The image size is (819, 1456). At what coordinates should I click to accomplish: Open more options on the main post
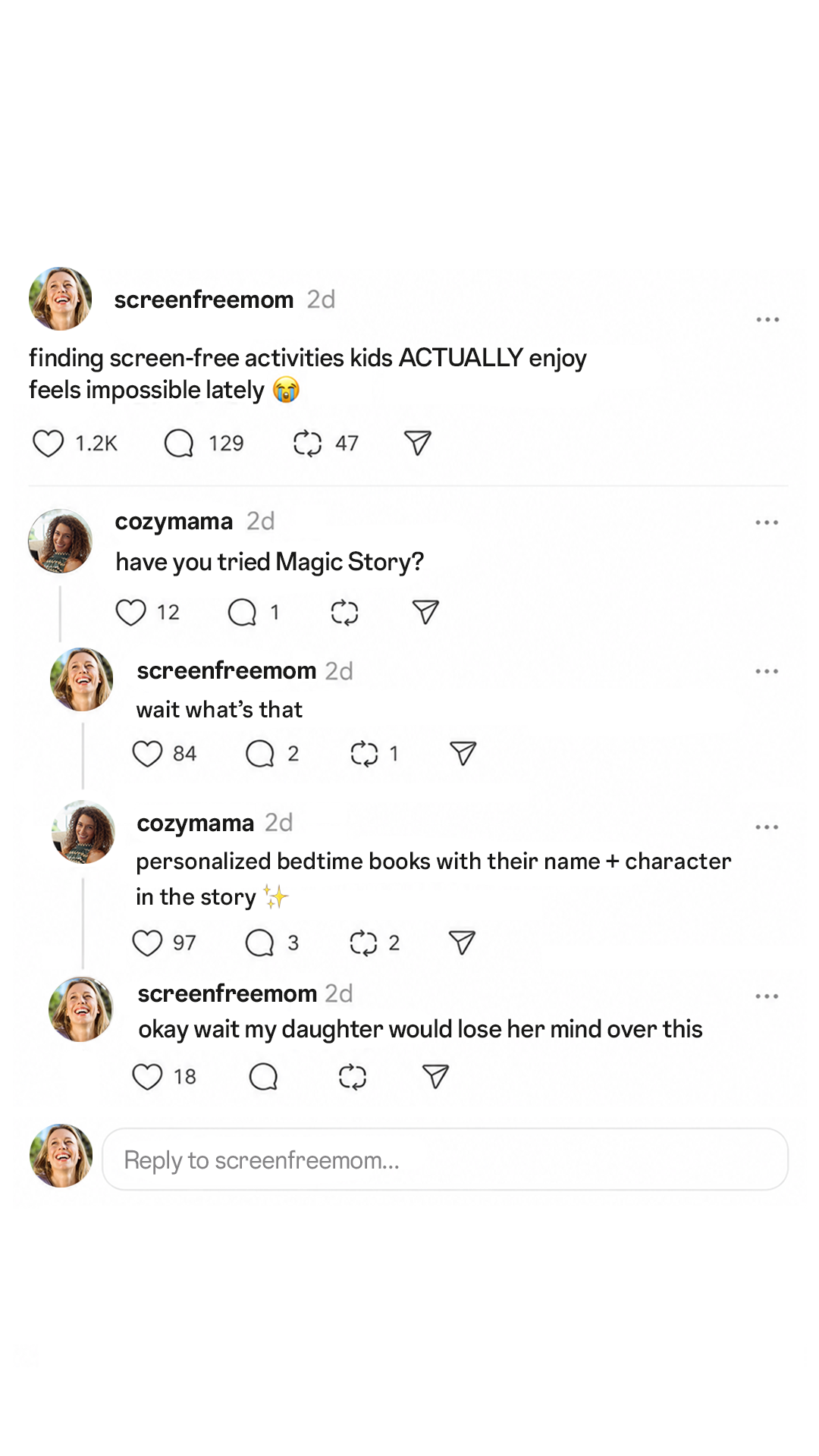click(767, 320)
